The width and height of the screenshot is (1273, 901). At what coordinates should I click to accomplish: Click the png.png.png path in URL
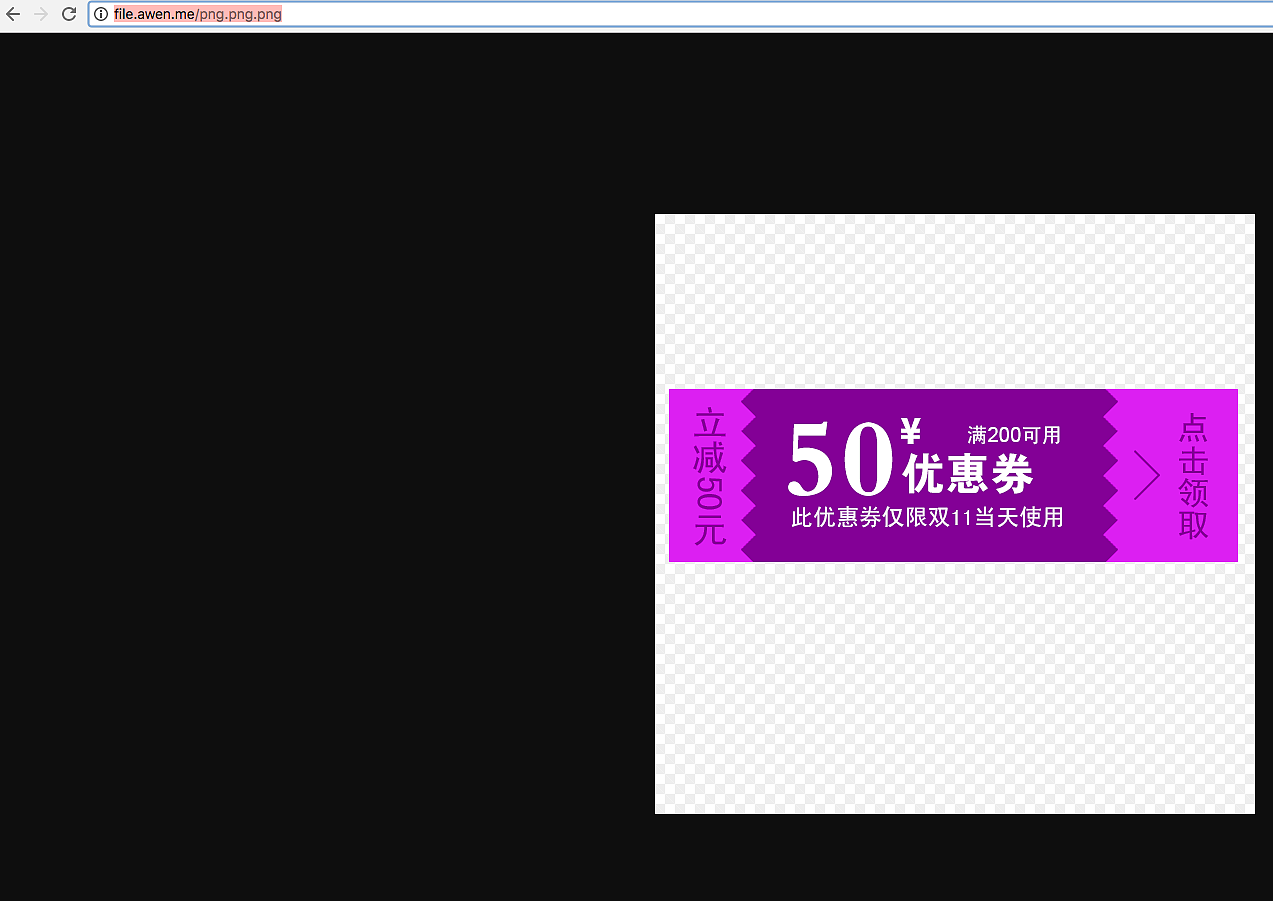[240, 14]
